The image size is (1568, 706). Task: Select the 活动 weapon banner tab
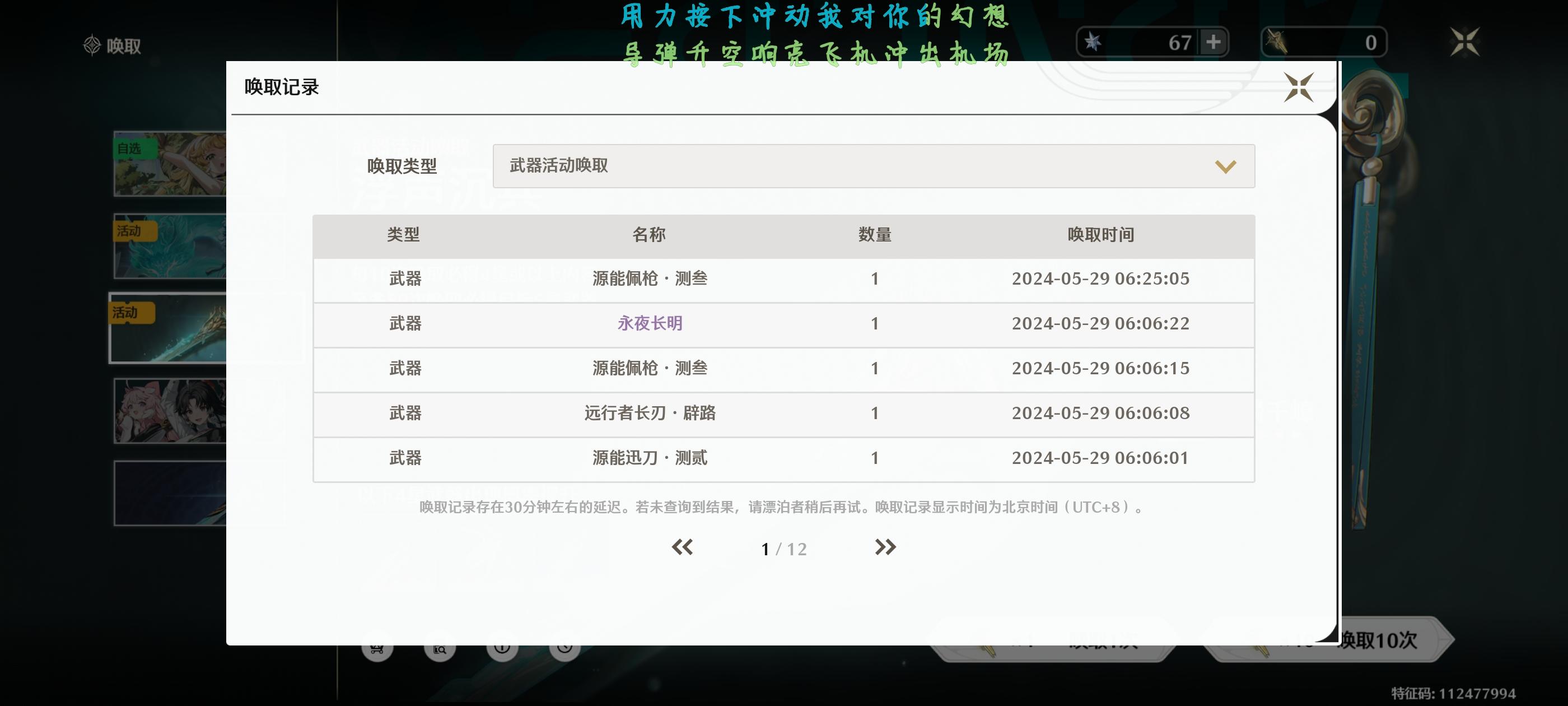click(169, 328)
